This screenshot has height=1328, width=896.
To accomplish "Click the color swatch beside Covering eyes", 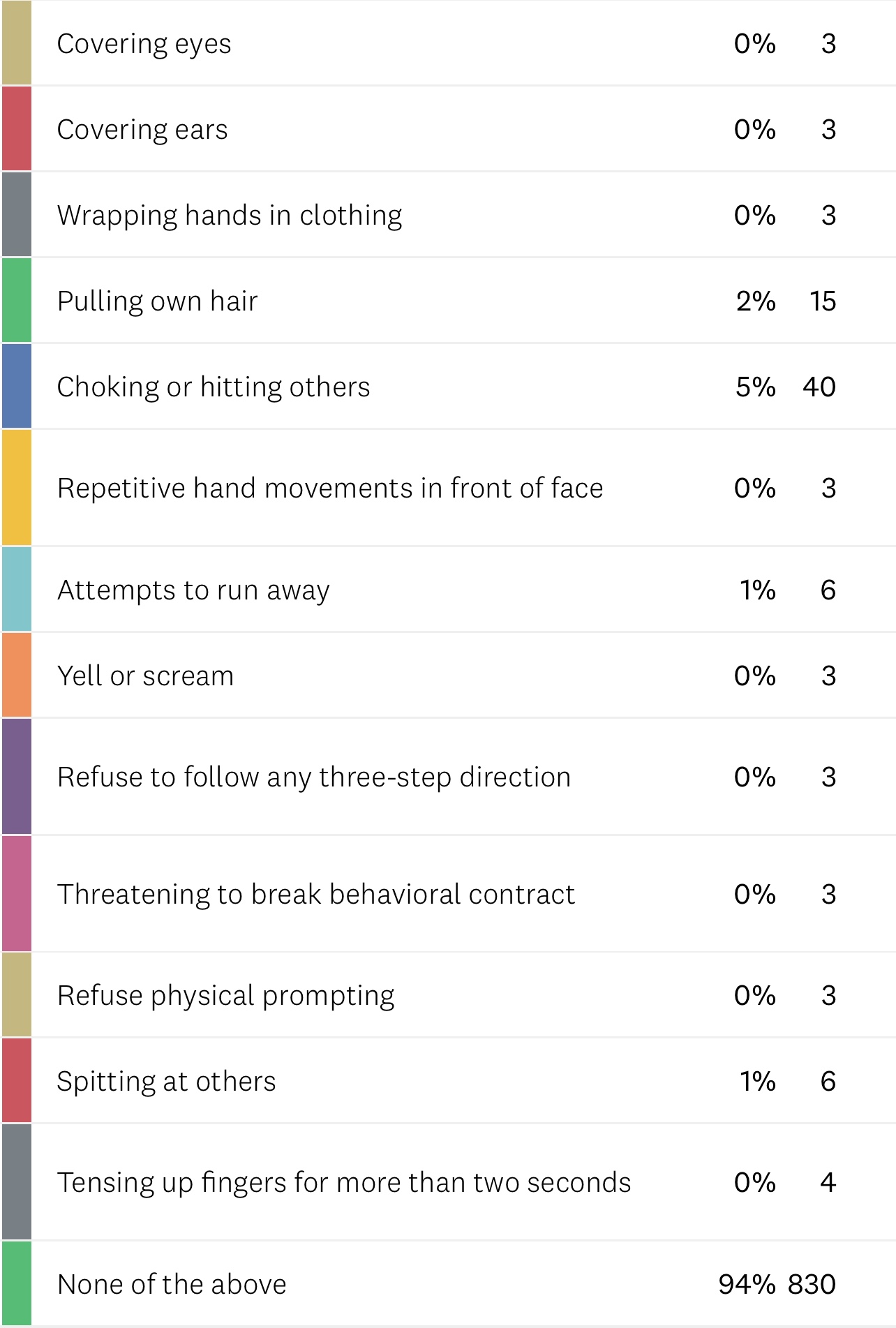I will coord(17,43).
